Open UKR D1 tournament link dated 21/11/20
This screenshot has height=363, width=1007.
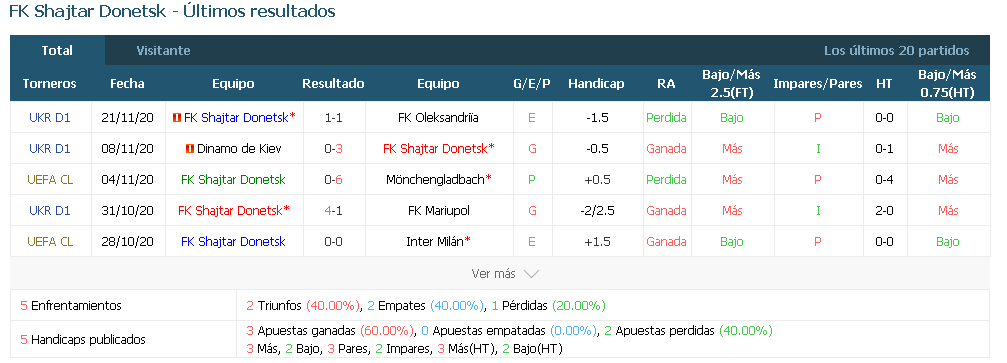click(50, 118)
